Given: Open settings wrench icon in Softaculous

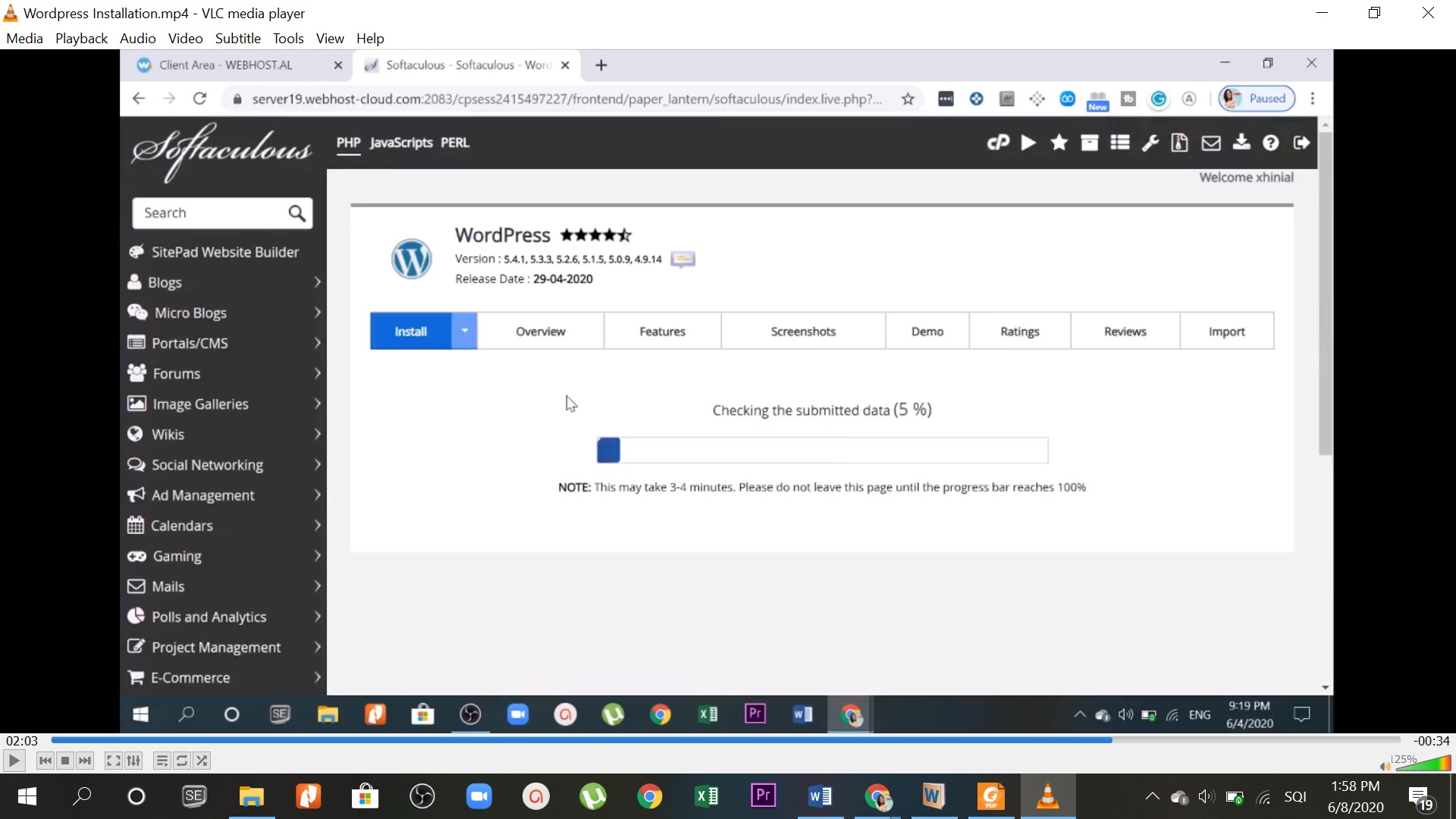Looking at the screenshot, I should [x=1150, y=143].
